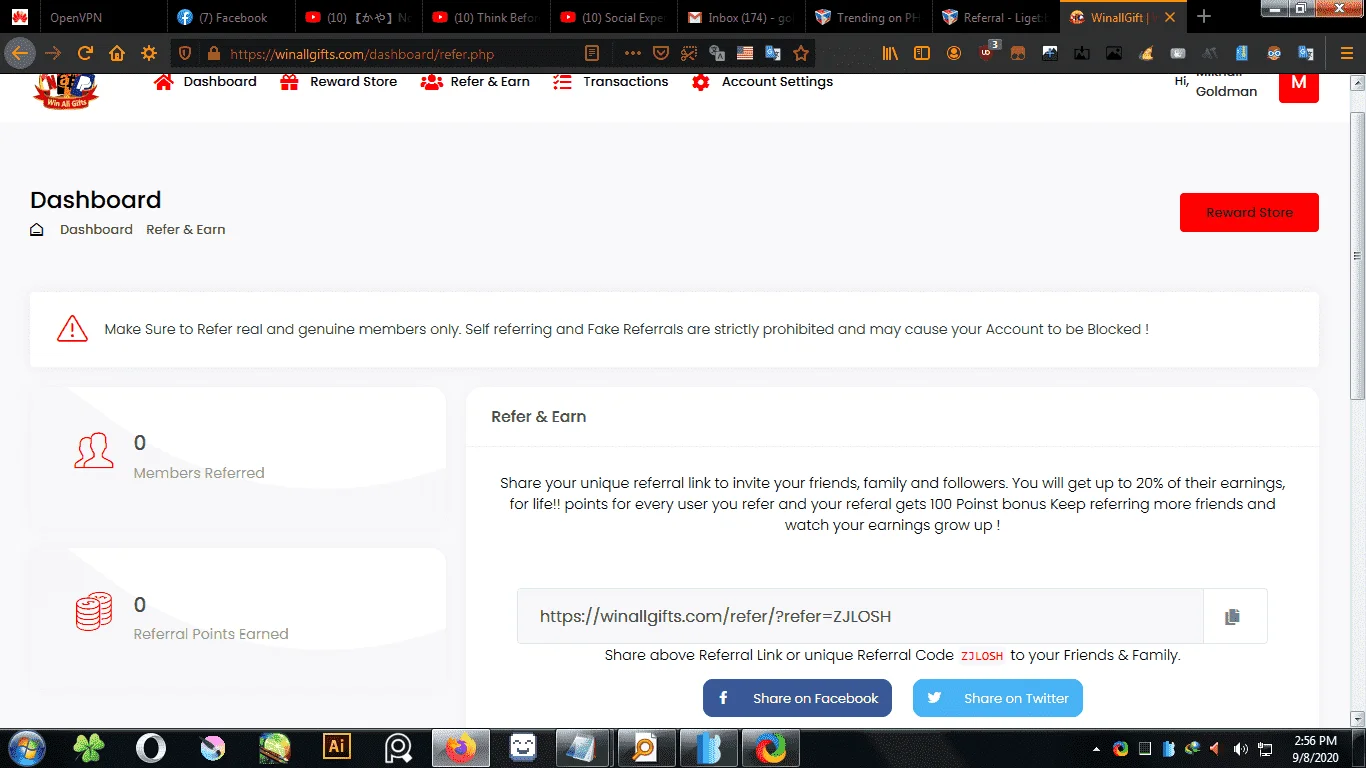Switch to the (7) Facebook tab
This screenshot has height=768, width=1366.
(x=233, y=17)
